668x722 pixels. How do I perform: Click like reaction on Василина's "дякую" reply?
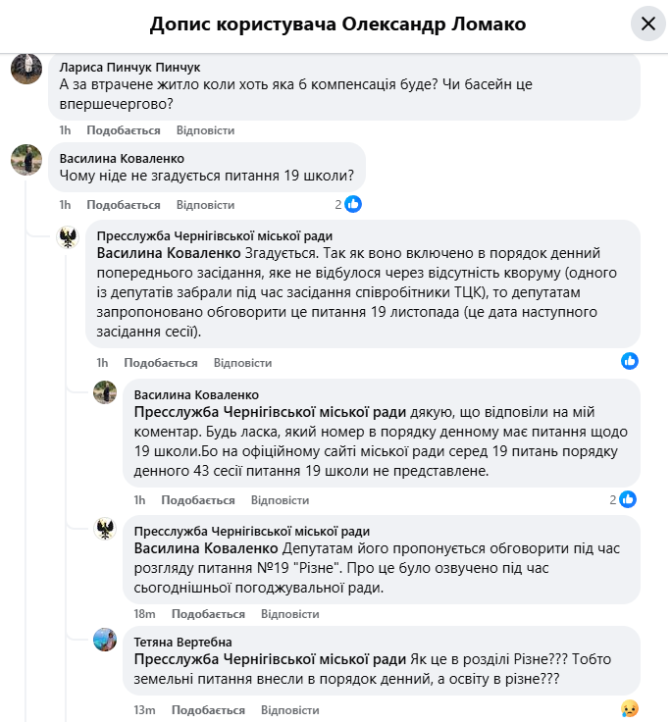coord(628,499)
